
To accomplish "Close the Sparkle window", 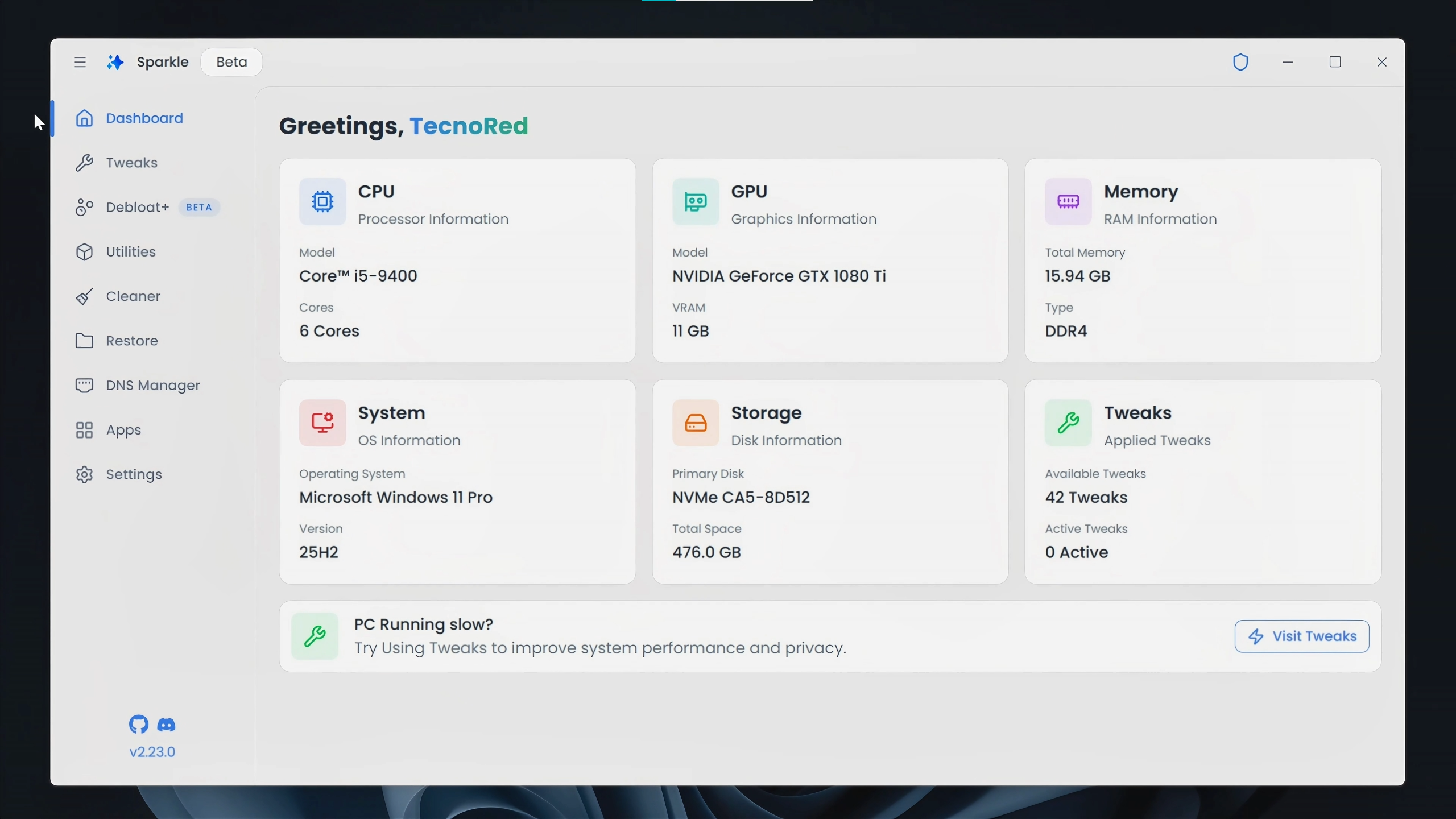I will 1382,62.
